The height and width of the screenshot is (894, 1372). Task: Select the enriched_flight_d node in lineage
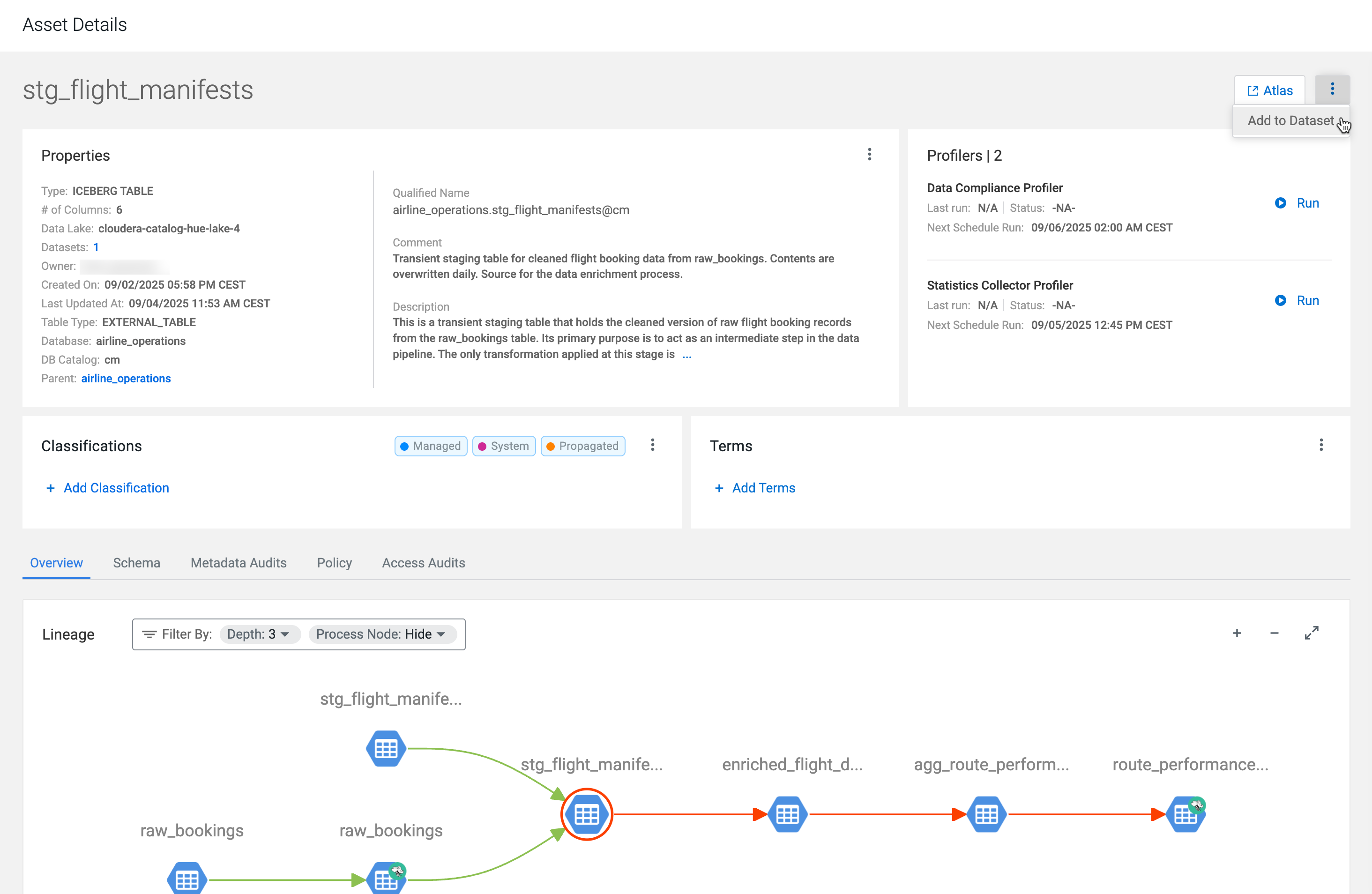tap(788, 814)
